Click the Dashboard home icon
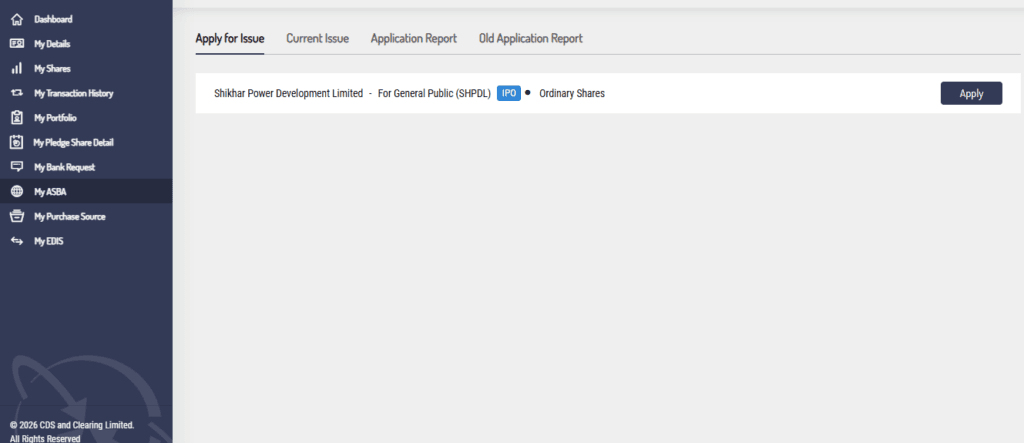The image size is (1024, 443). pyautogui.click(x=17, y=20)
